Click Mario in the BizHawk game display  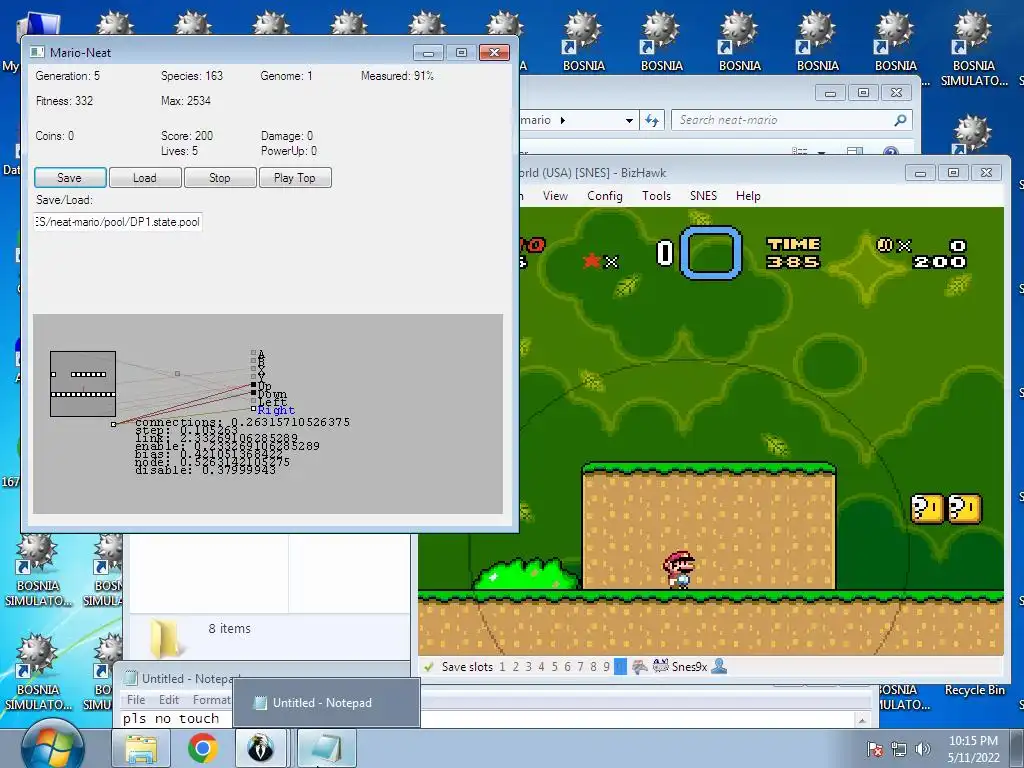679,569
